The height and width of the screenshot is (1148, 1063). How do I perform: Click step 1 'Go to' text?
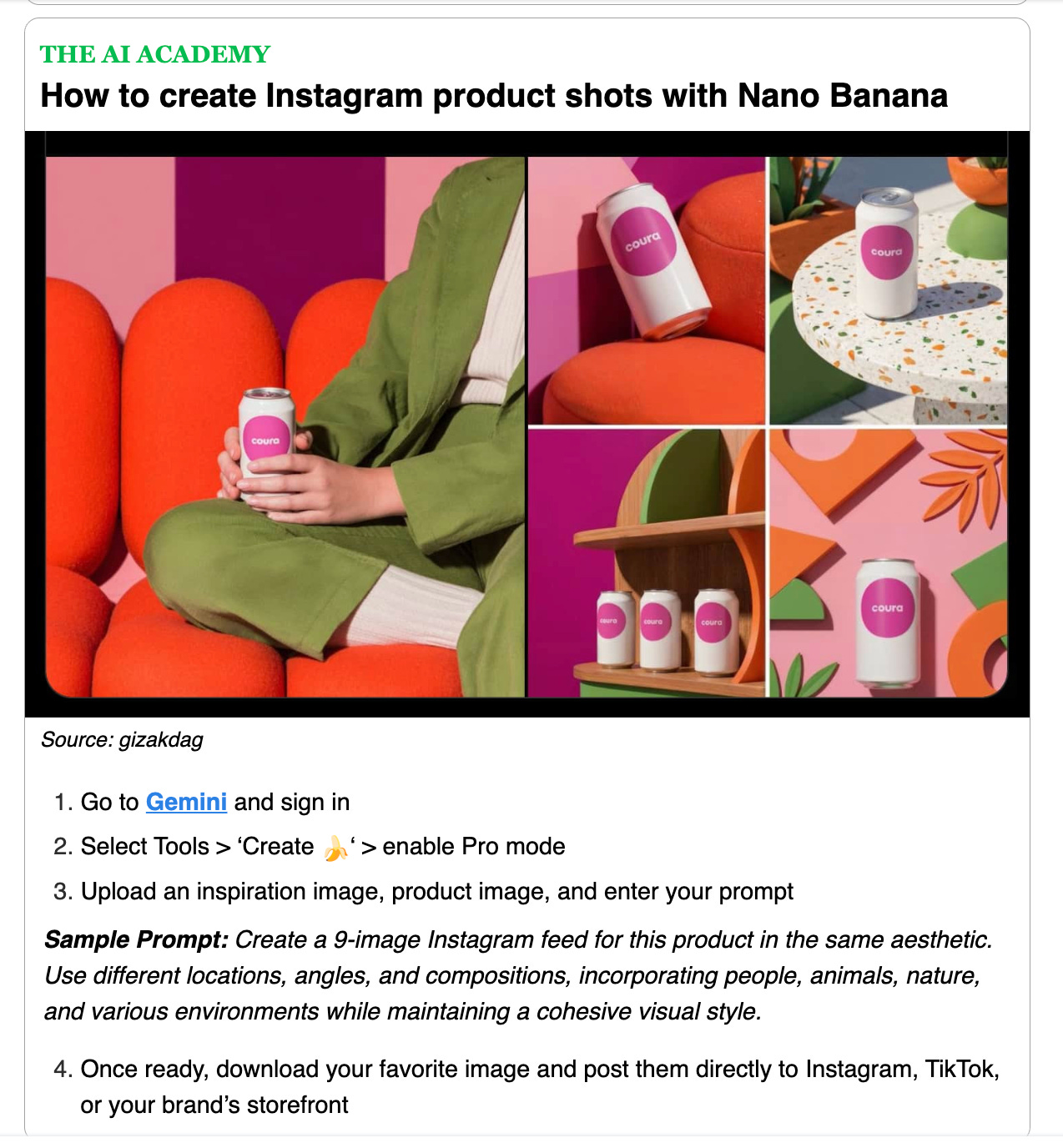(109, 802)
